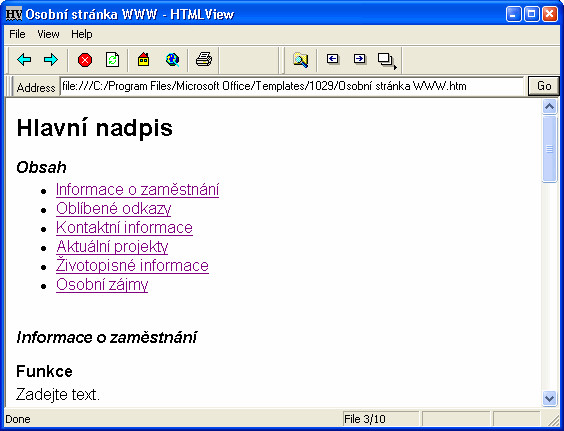Viewport: 564px width, 431px height.
Task: Click the Zadejte text. paragraph
Action: [58, 395]
